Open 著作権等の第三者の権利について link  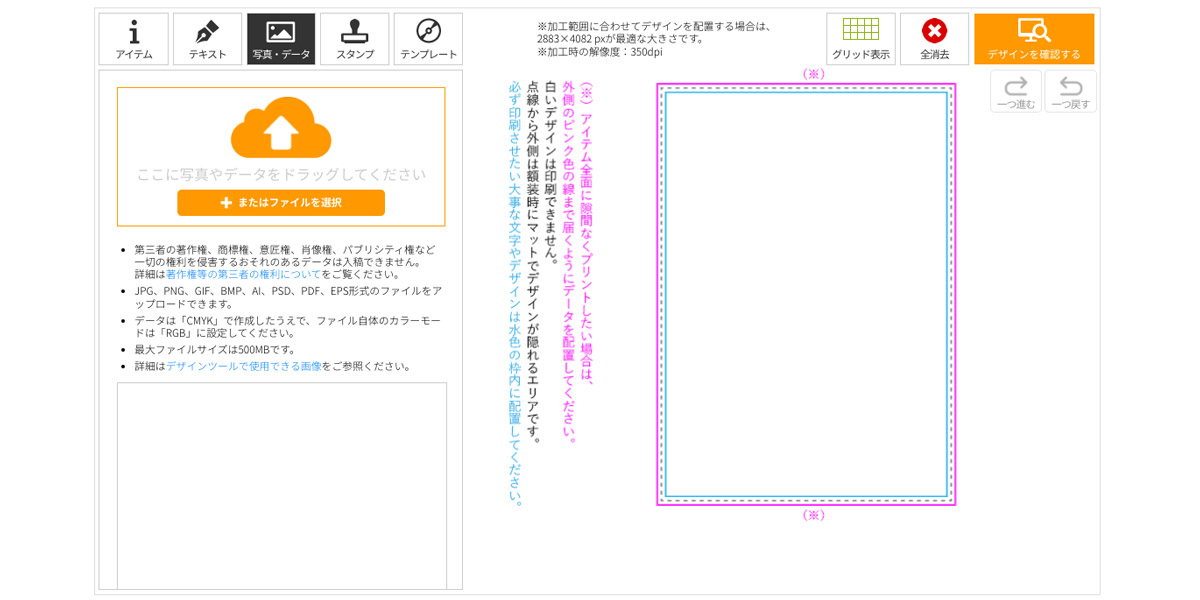[x=243, y=274]
